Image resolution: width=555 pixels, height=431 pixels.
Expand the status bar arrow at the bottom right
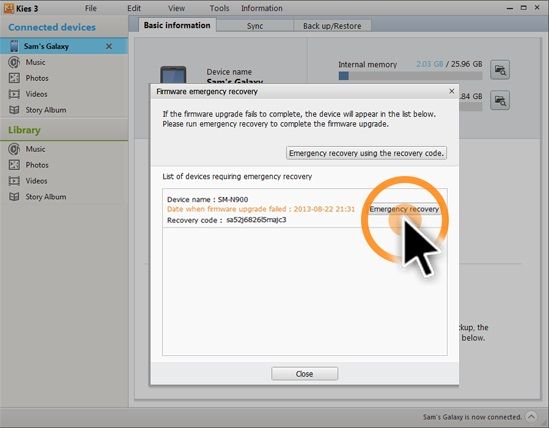point(531,416)
